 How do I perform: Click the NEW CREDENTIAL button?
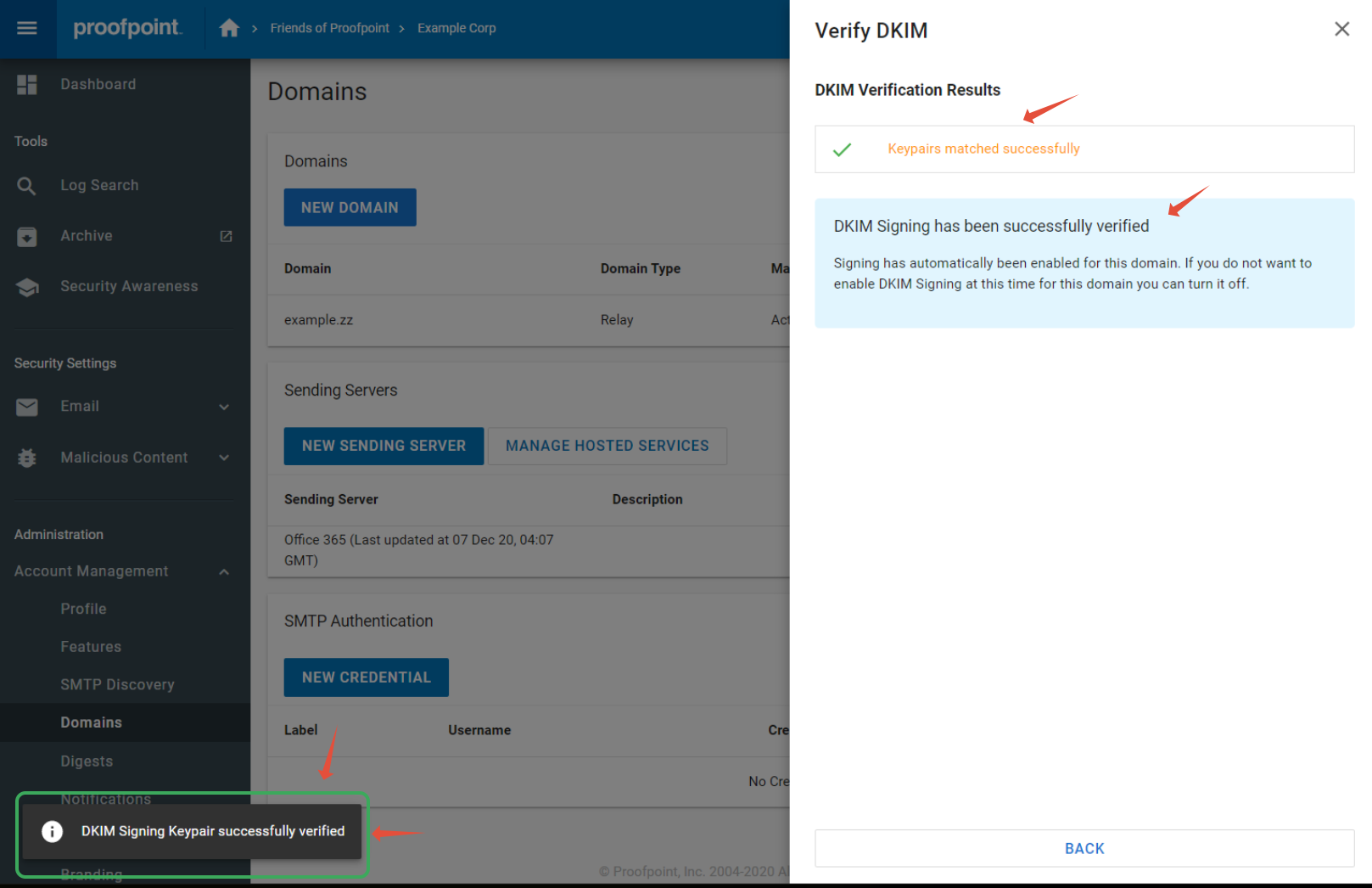click(366, 677)
